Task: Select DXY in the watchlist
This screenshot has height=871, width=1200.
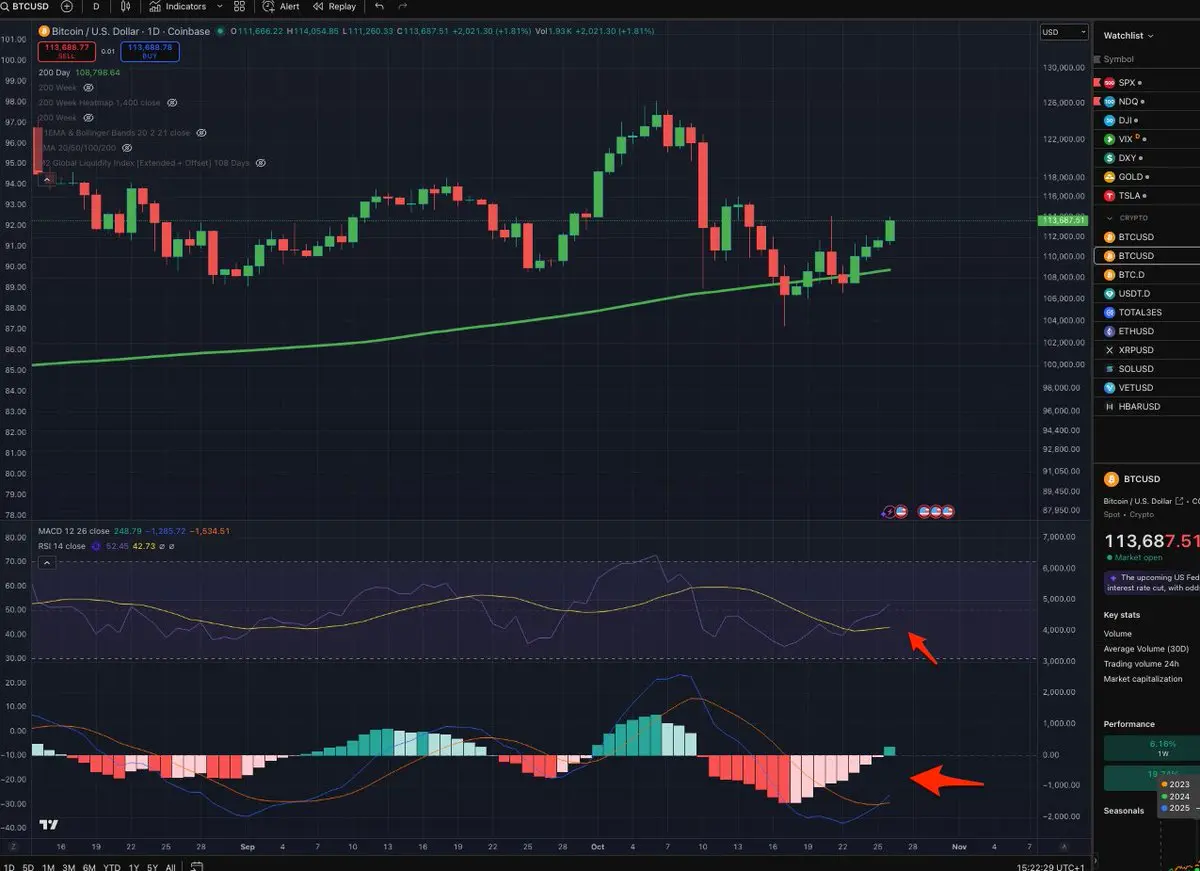Action: tap(1147, 158)
